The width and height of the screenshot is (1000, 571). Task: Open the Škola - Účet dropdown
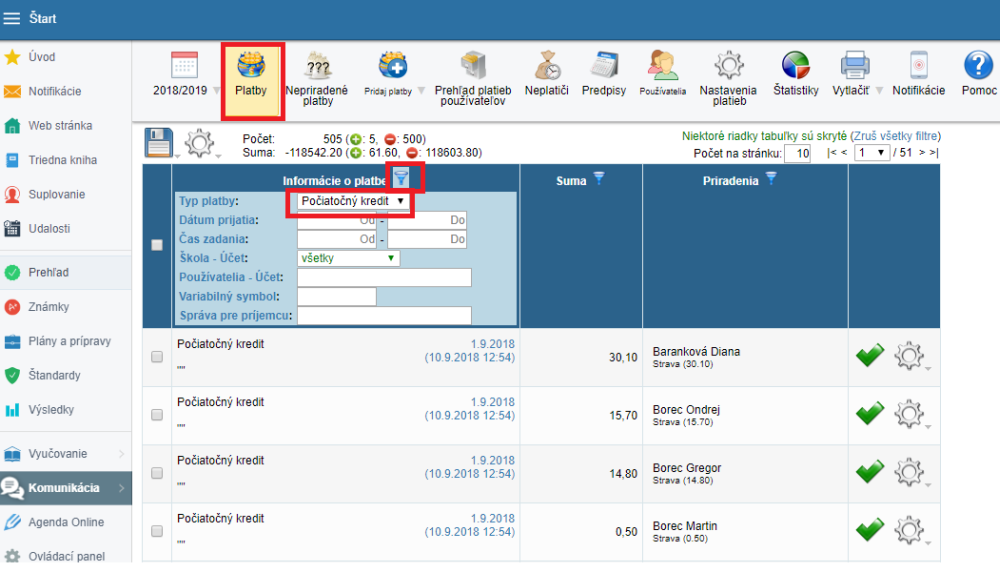[348, 258]
